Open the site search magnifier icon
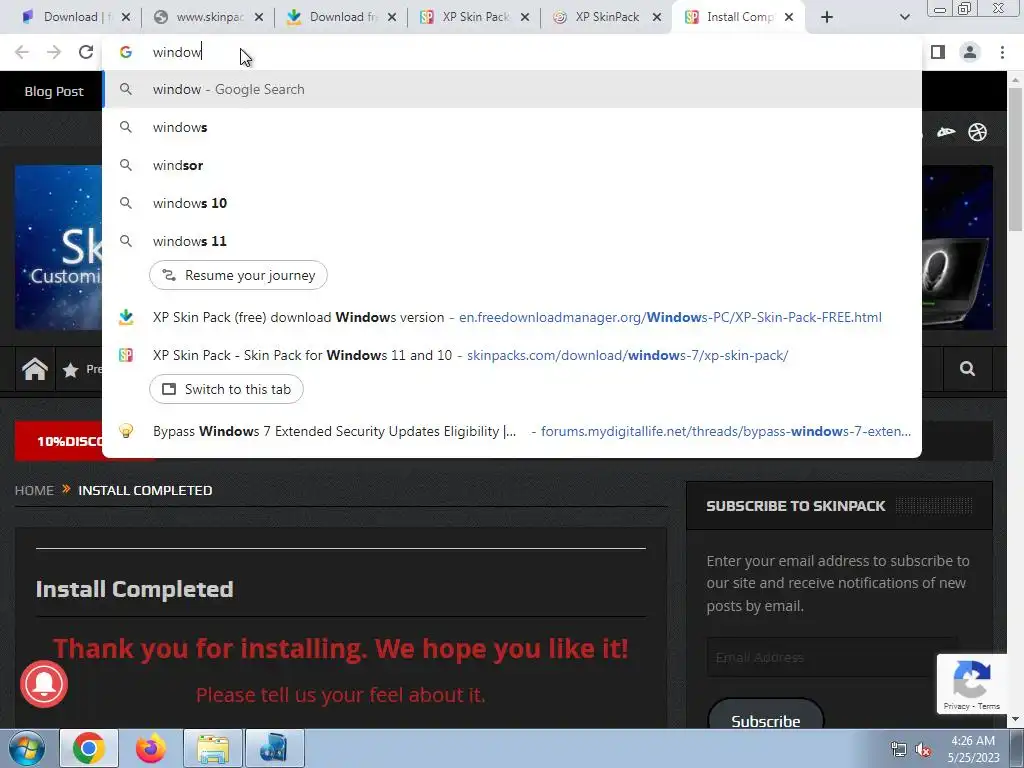 click(x=967, y=370)
